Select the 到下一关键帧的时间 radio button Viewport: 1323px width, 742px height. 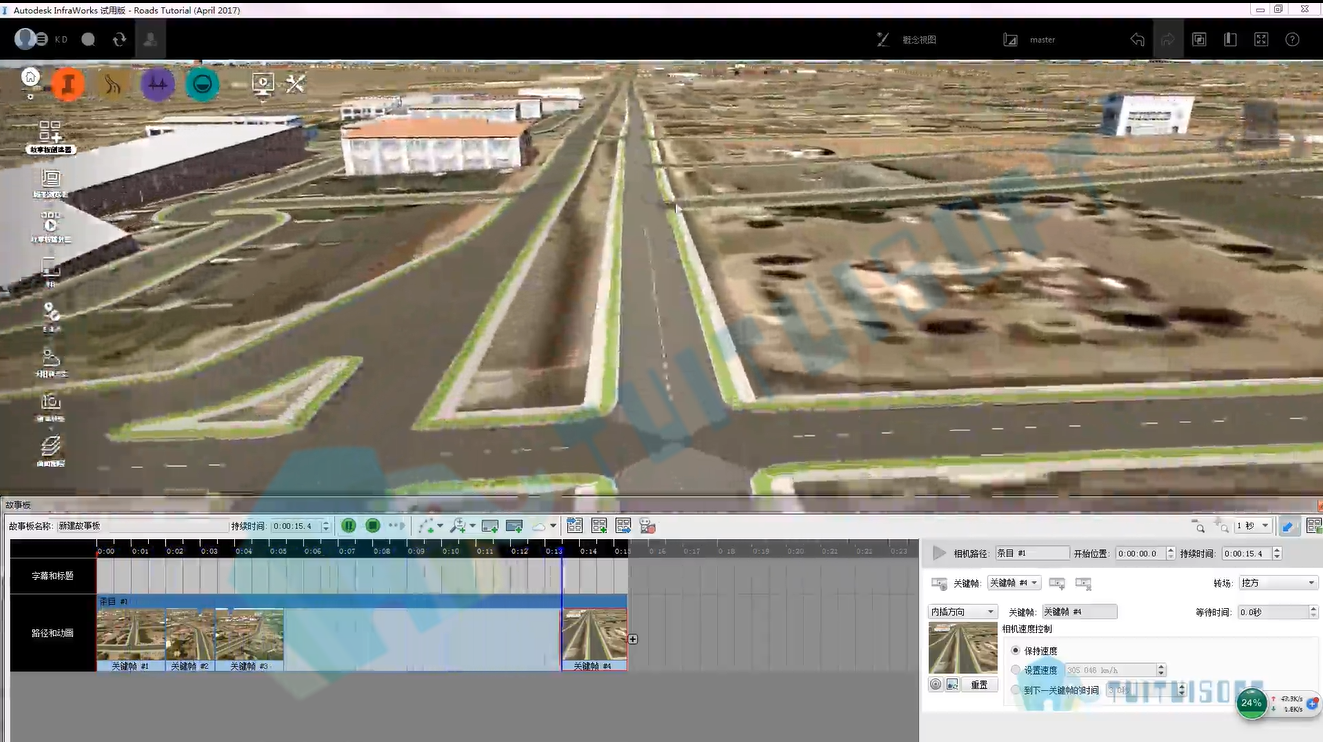[x=1016, y=690]
